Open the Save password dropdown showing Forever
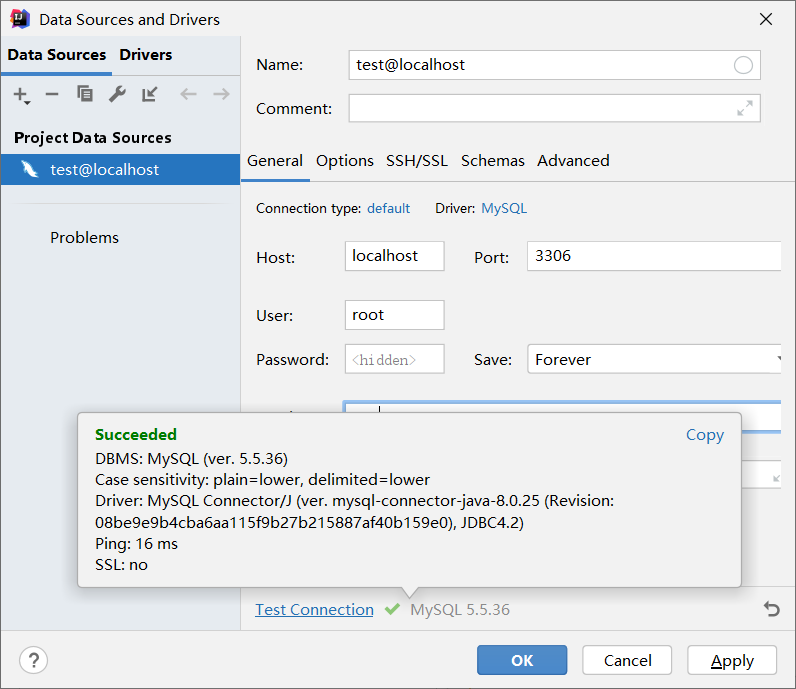The image size is (796, 689). (x=654, y=359)
